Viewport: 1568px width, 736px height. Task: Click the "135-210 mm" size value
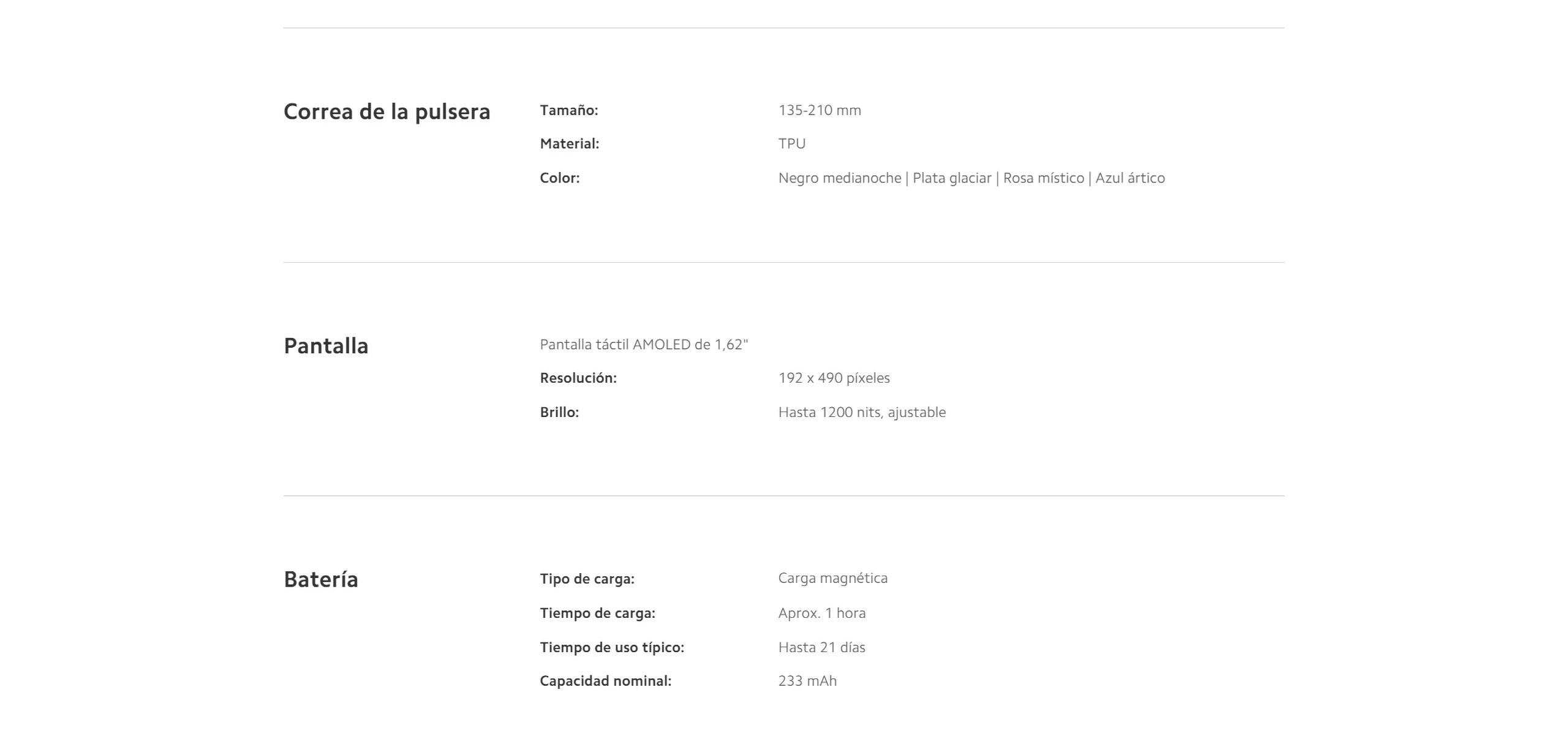(820, 110)
